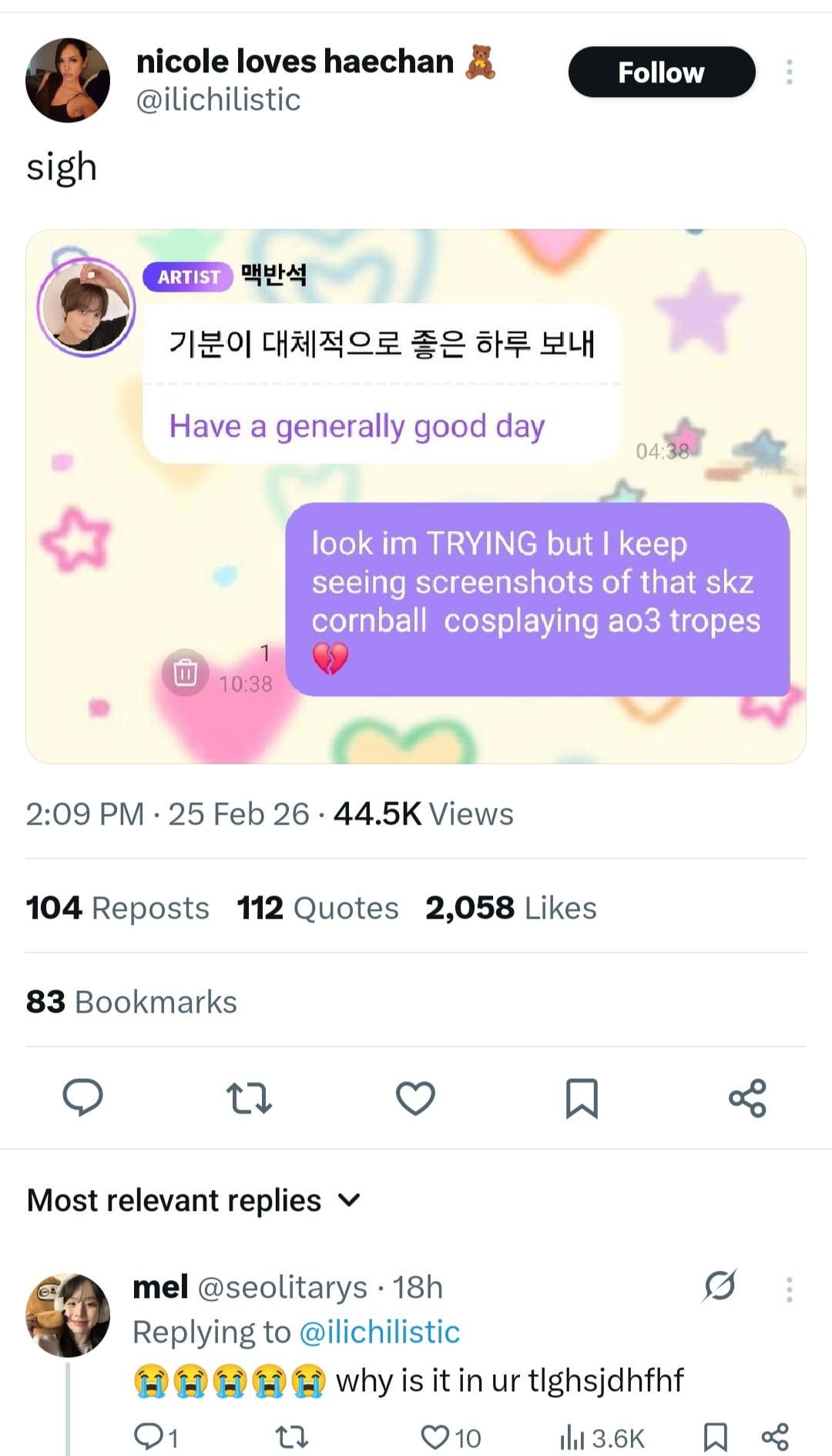This screenshot has height=1456, width=832.
Task: Open the main post's three-dot menu
Action: coord(789,72)
